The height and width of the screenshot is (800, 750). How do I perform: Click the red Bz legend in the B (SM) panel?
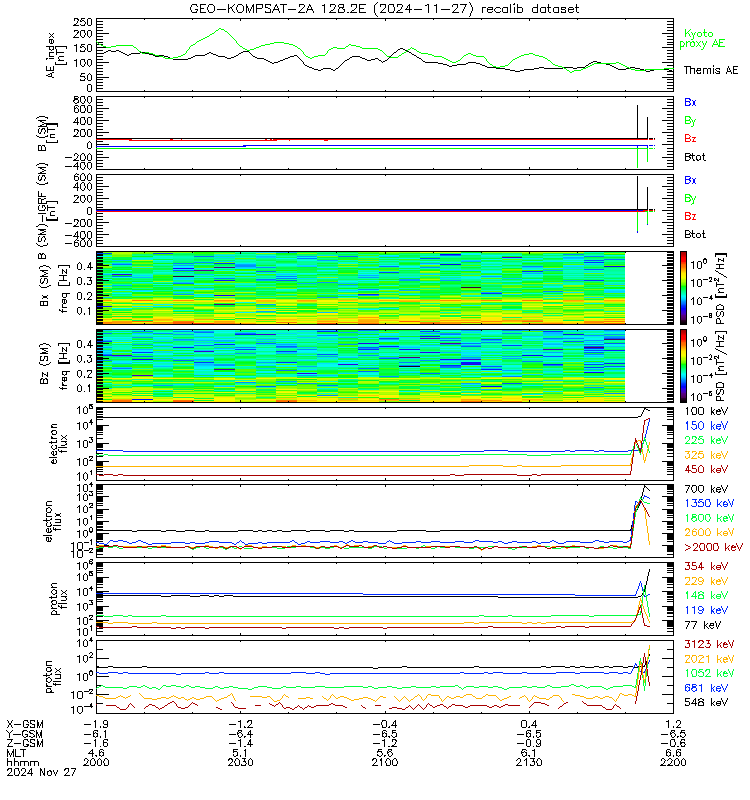click(x=690, y=138)
